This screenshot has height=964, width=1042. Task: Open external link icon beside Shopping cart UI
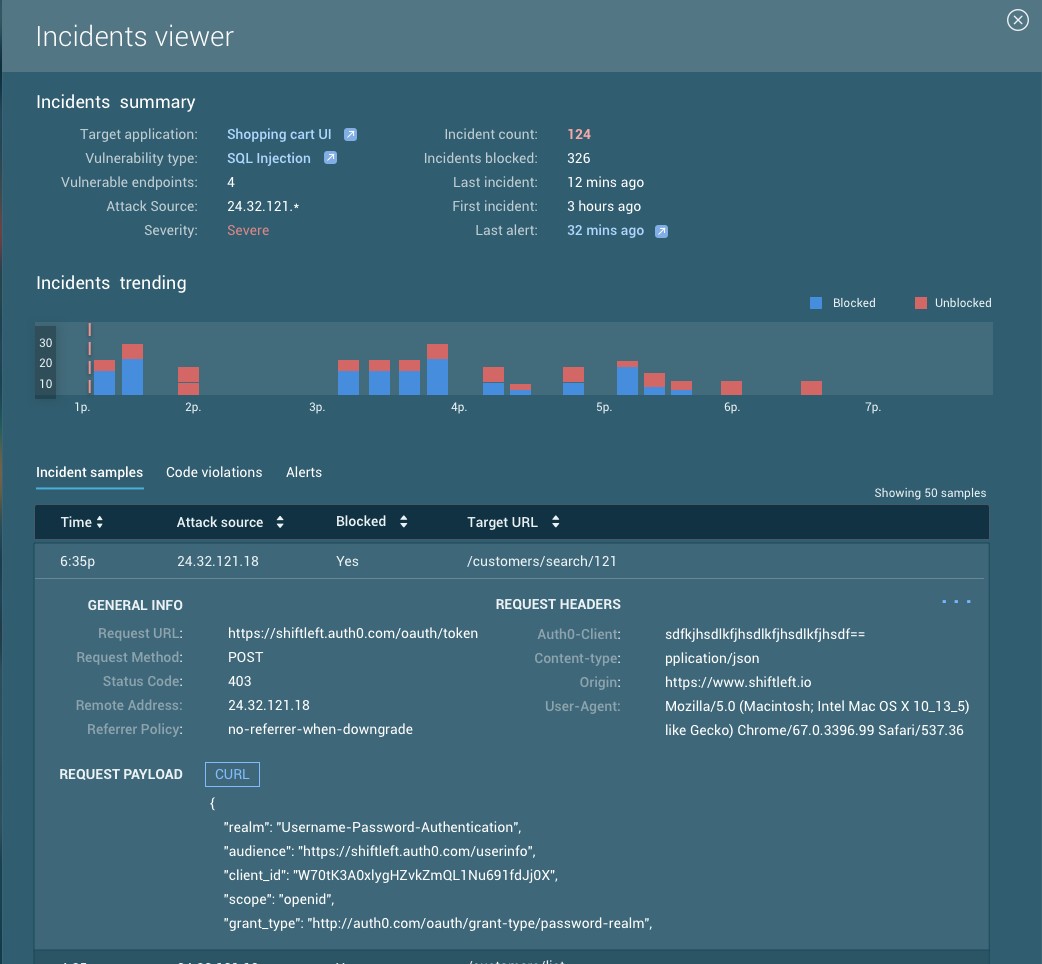click(x=350, y=134)
